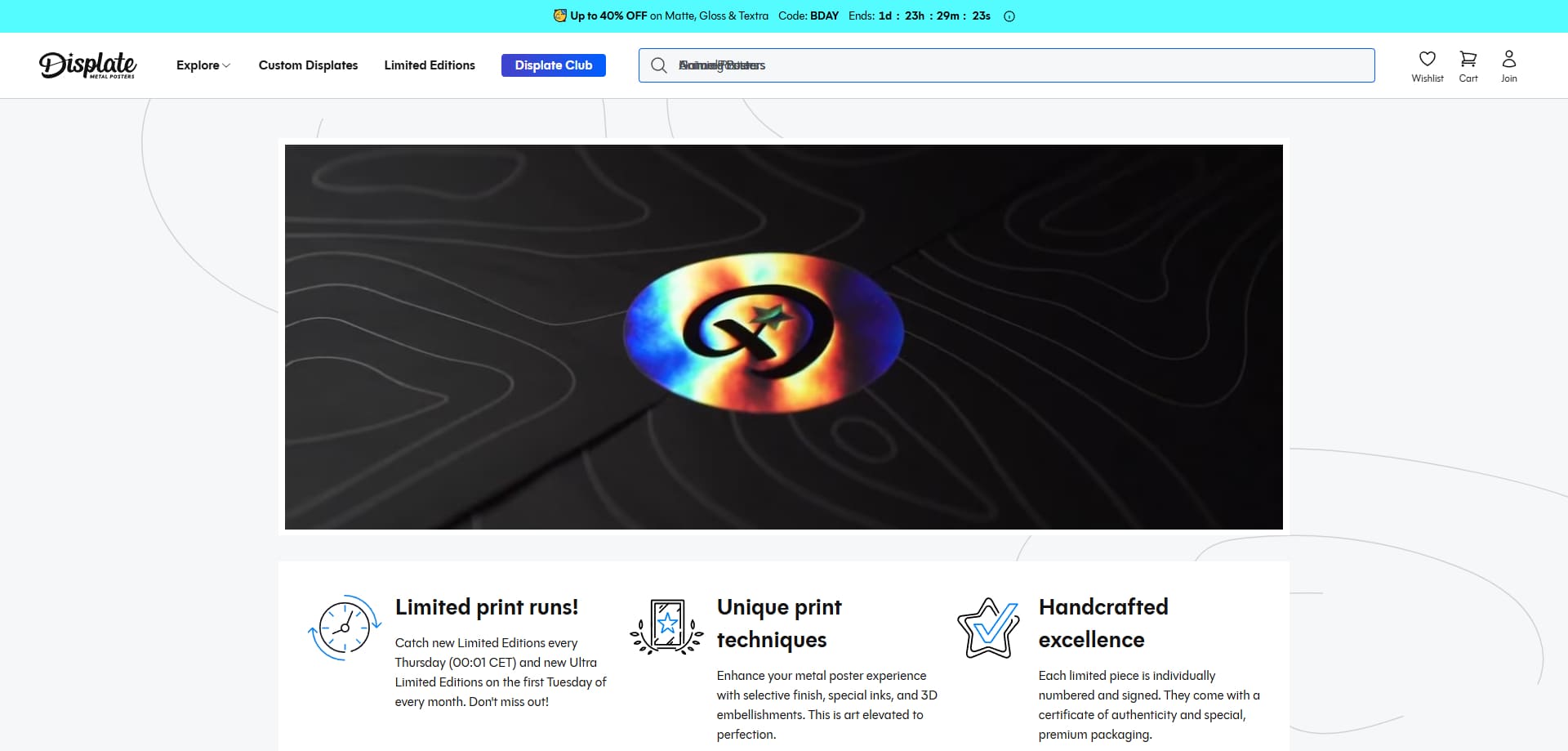Click the 'Up to 40% OFF' banner text
The height and width of the screenshot is (751, 1568).
(x=608, y=16)
